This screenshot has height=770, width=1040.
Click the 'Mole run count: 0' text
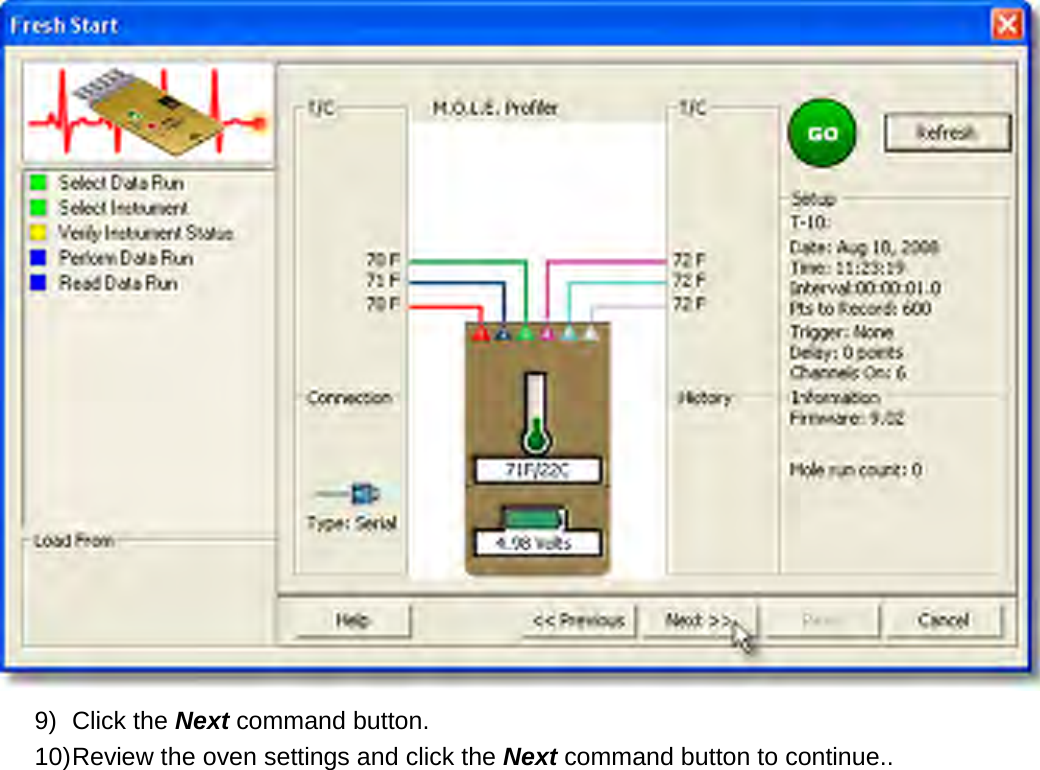click(856, 470)
